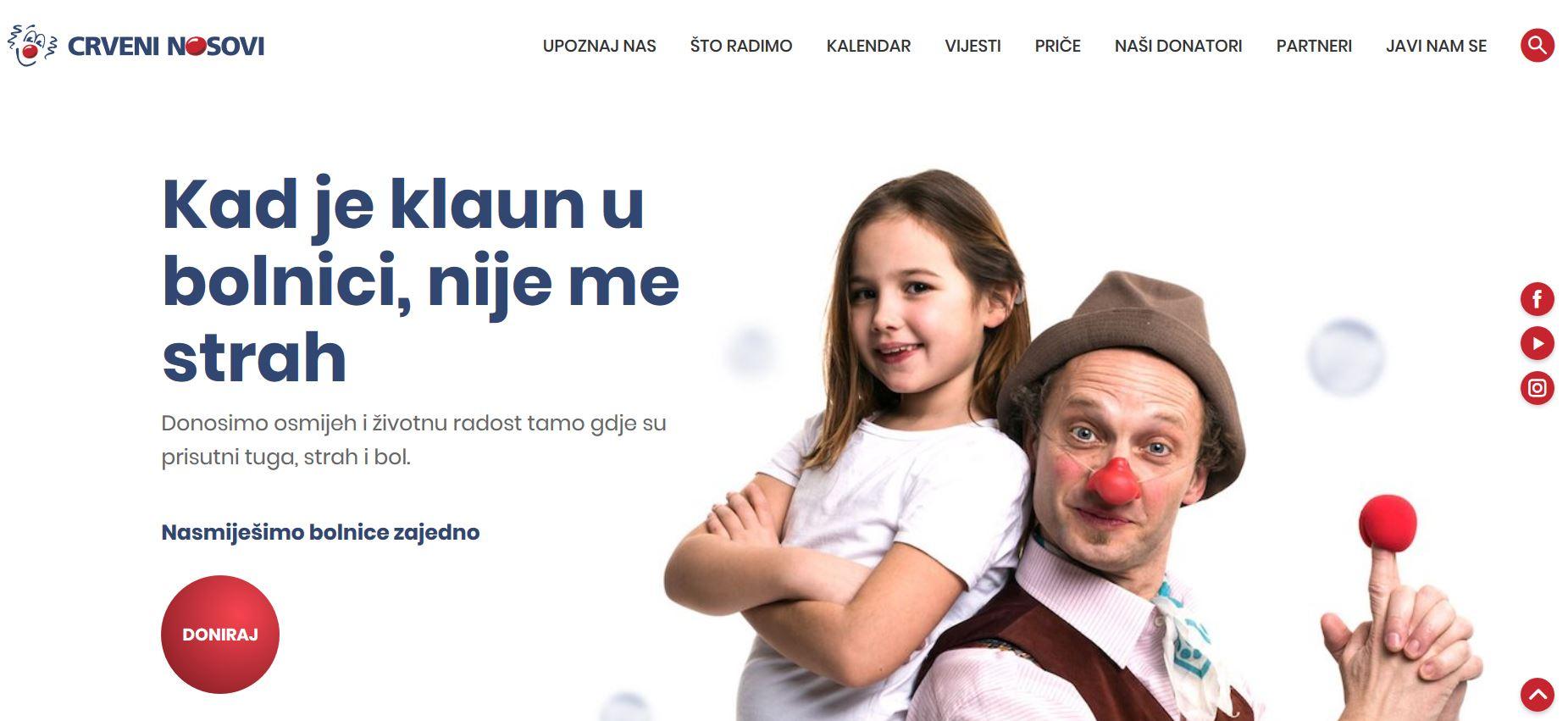Click the clown face logo icon
The image size is (1568, 721).
click(x=32, y=46)
